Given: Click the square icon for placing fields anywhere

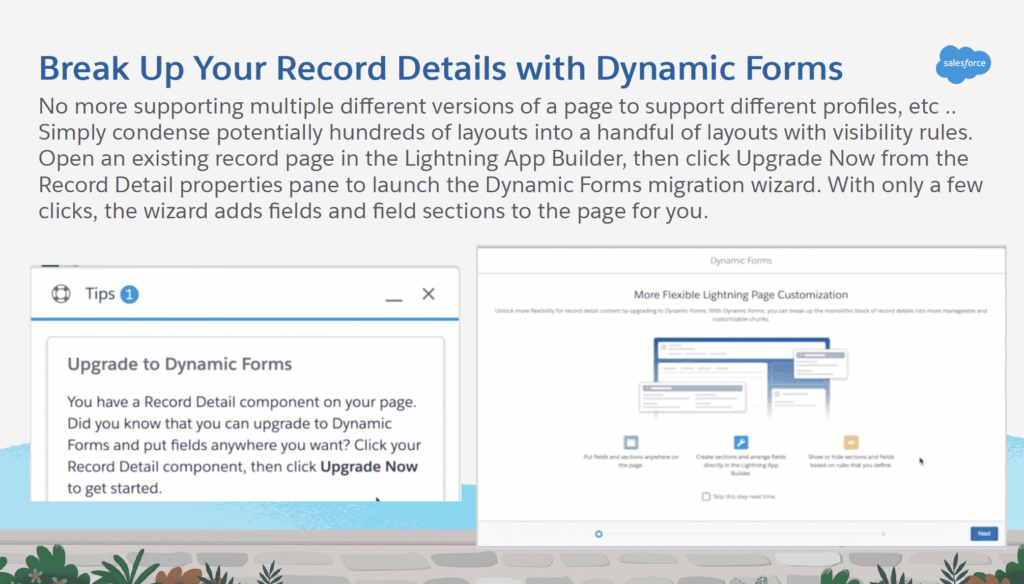Looking at the screenshot, I should (x=631, y=441).
